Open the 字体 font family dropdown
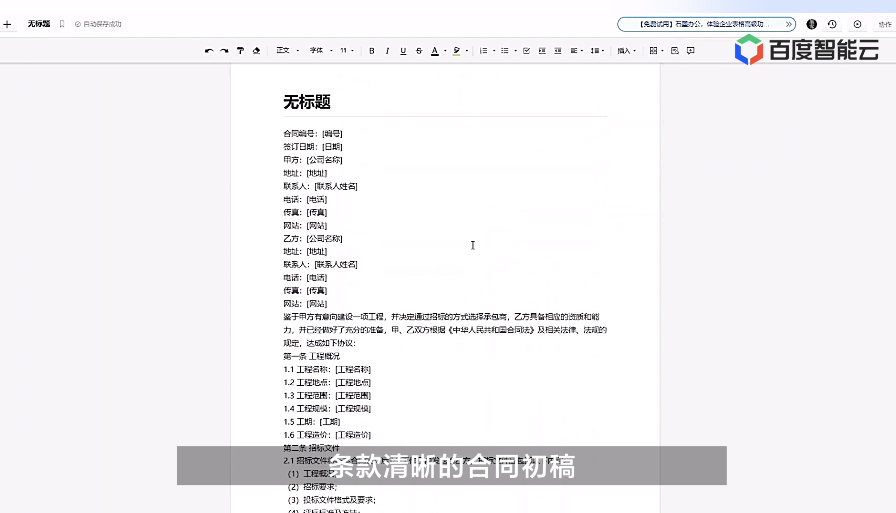The height and width of the screenshot is (513, 896). pos(321,51)
